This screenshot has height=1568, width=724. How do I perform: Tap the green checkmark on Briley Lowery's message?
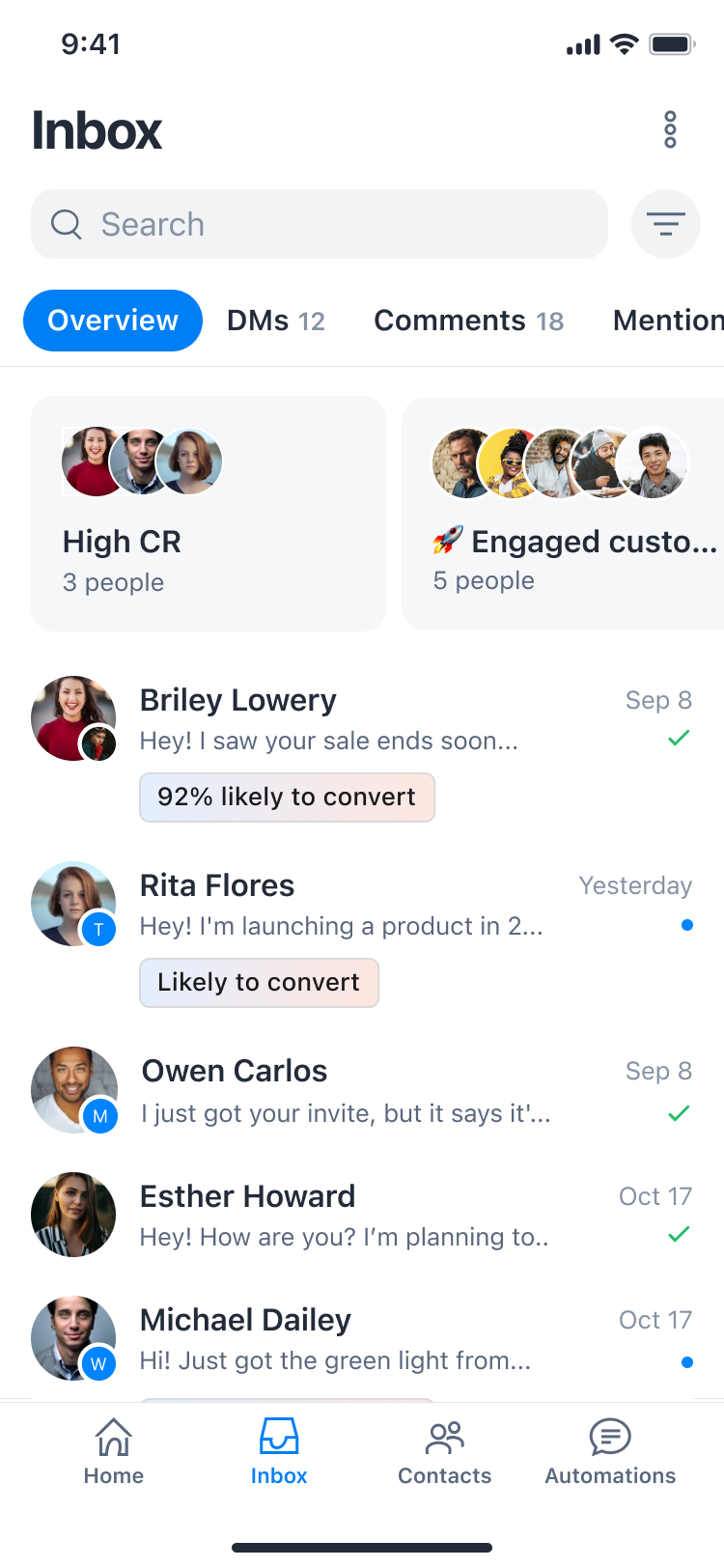pyautogui.click(x=679, y=739)
